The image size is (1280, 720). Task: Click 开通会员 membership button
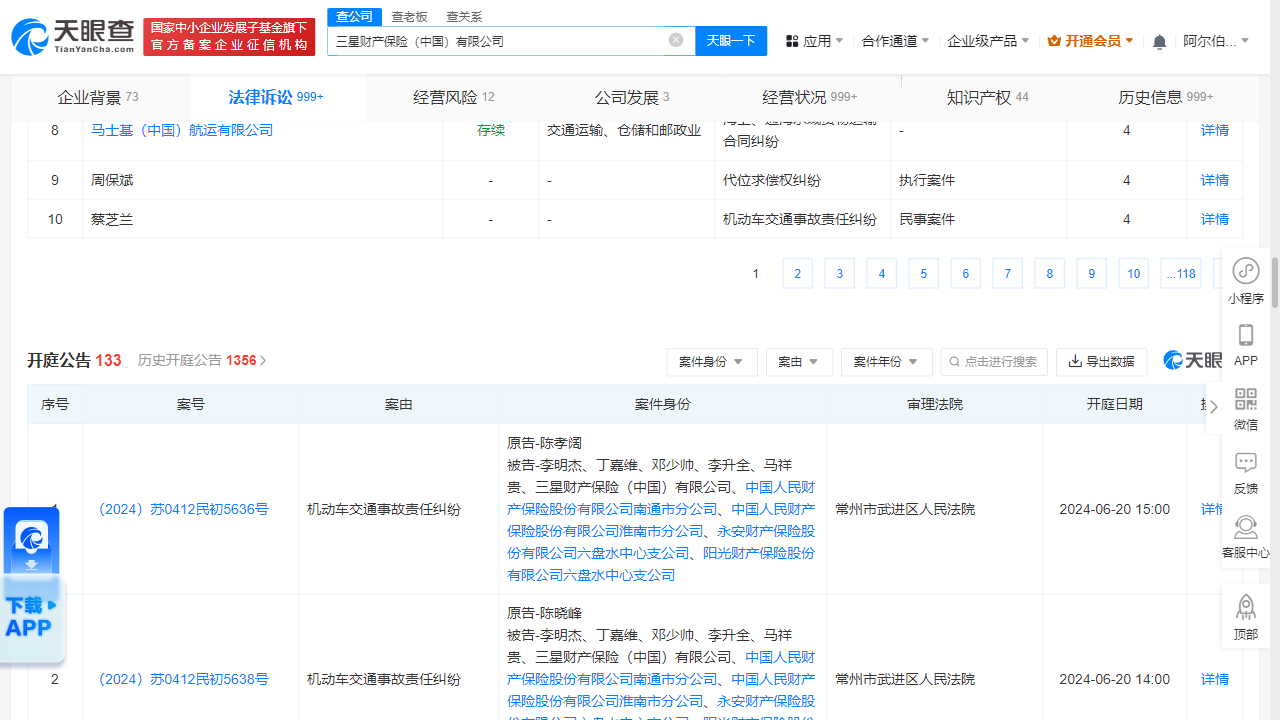1090,41
